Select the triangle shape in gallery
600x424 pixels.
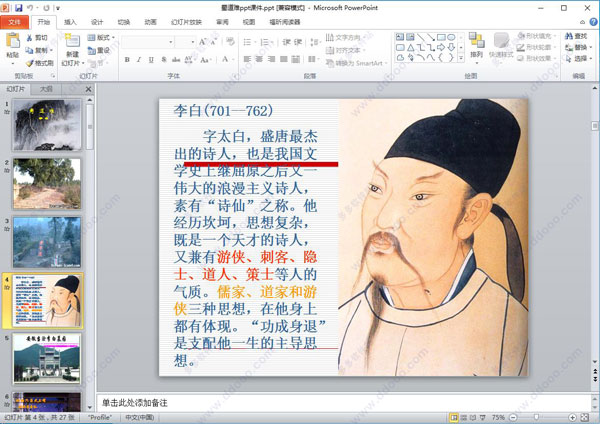(x=410, y=47)
